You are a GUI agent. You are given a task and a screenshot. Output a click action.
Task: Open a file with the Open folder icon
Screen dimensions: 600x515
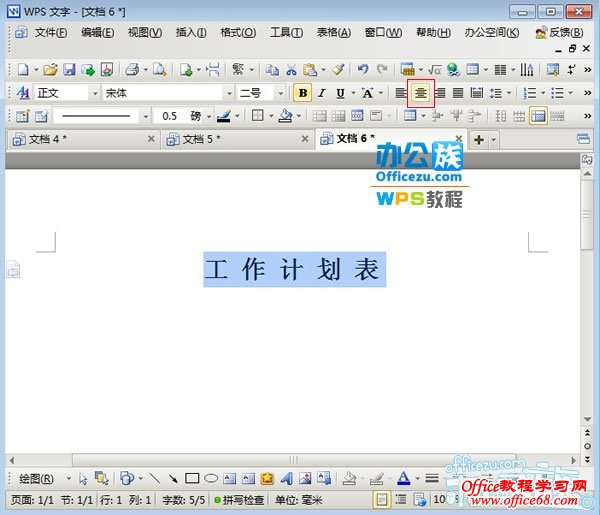tap(50, 70)
